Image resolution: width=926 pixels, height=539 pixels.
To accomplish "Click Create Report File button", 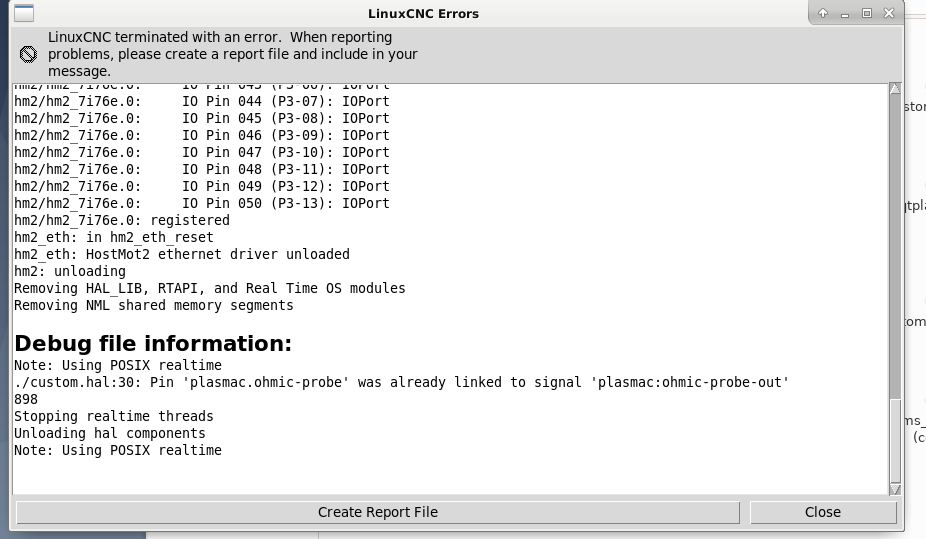I will click(378, 512).
